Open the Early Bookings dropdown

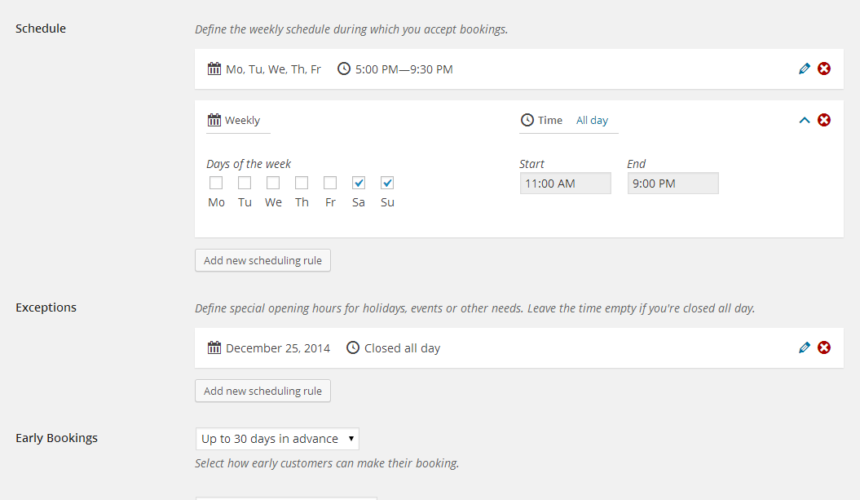click(278, 439)
